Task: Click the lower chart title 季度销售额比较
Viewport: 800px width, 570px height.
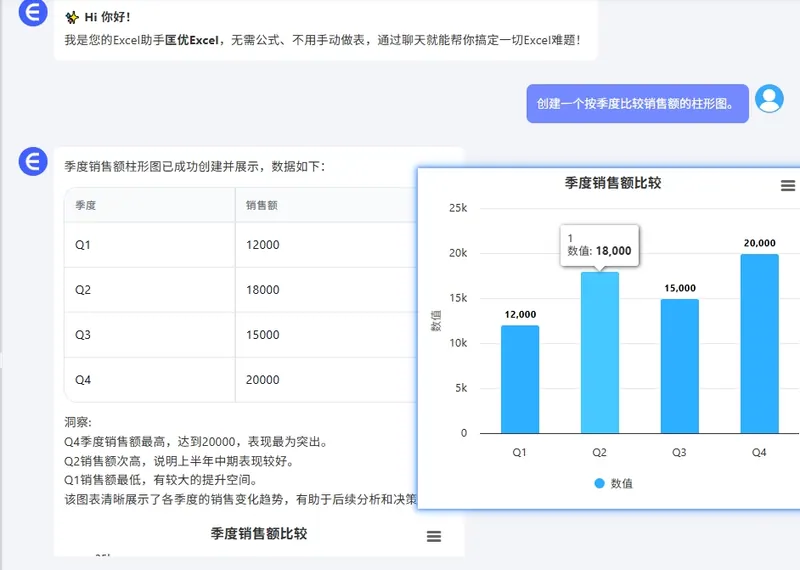Action: coord(259,534)
